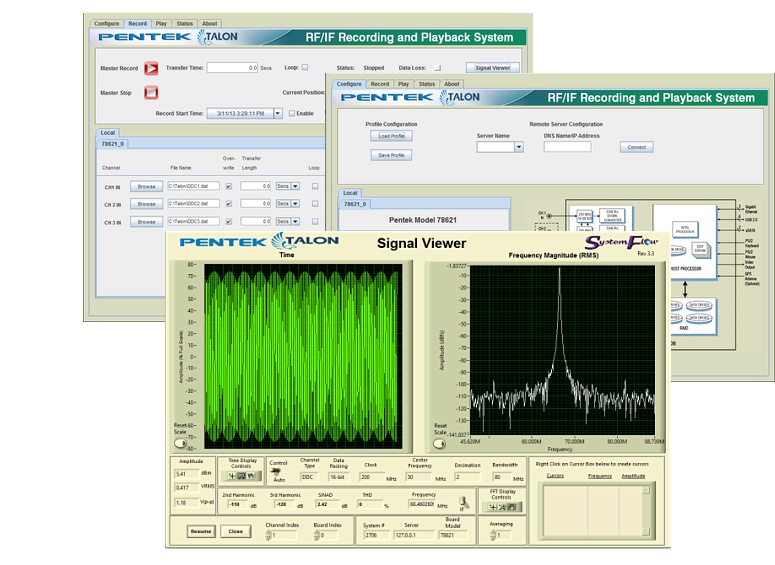The image size is (775, 565).
Task: Click Browse for CH 3 IN
Action: (146, 222)
